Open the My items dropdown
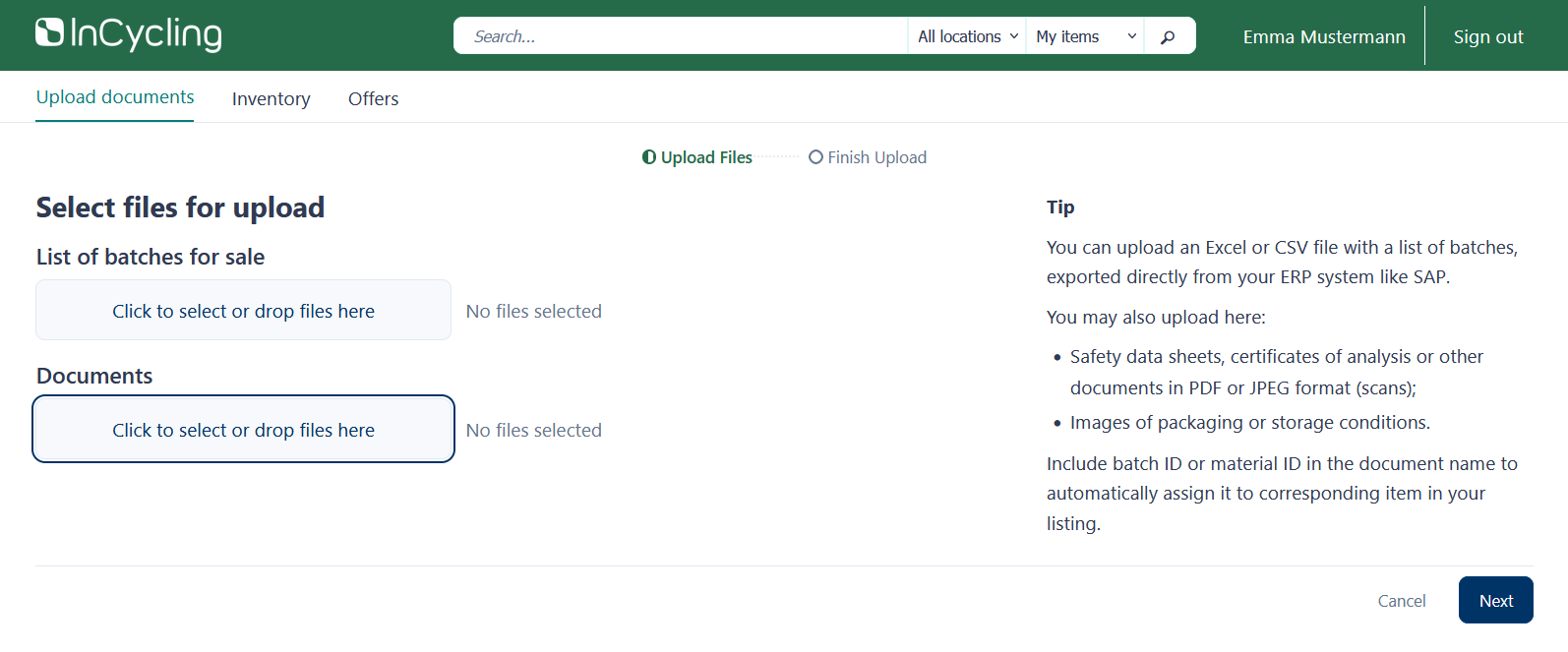The width and height of the screenshot is (1568, 652). 1085,36
